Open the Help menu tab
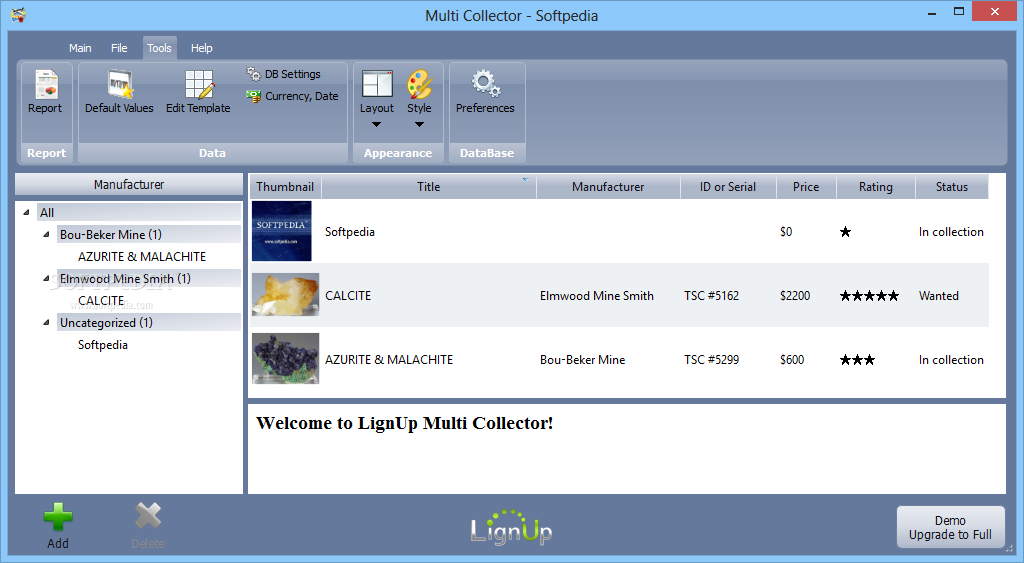1024x563 pixels. point(201,48)
